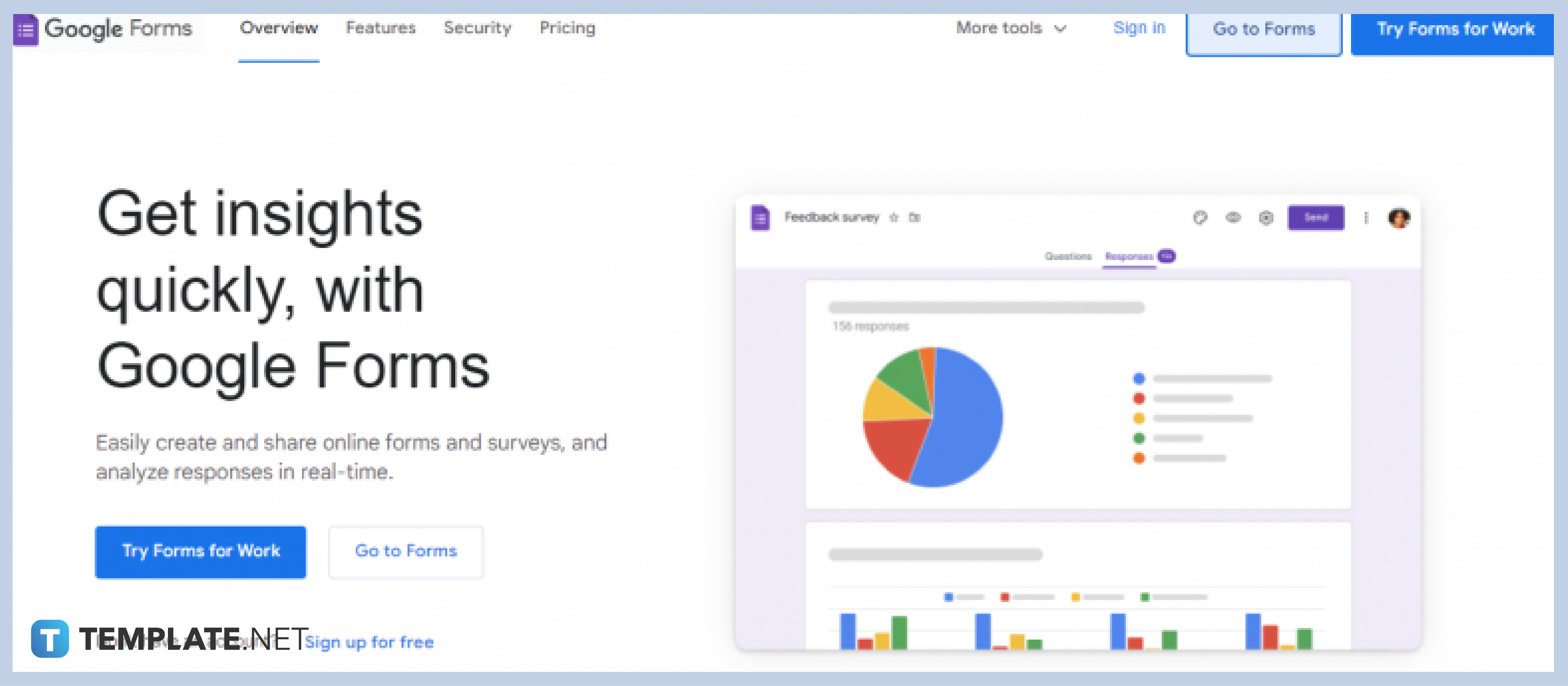Open the form settings gear icon
The width and height of the screenshot is (1568, 686).
point(1266,217)
